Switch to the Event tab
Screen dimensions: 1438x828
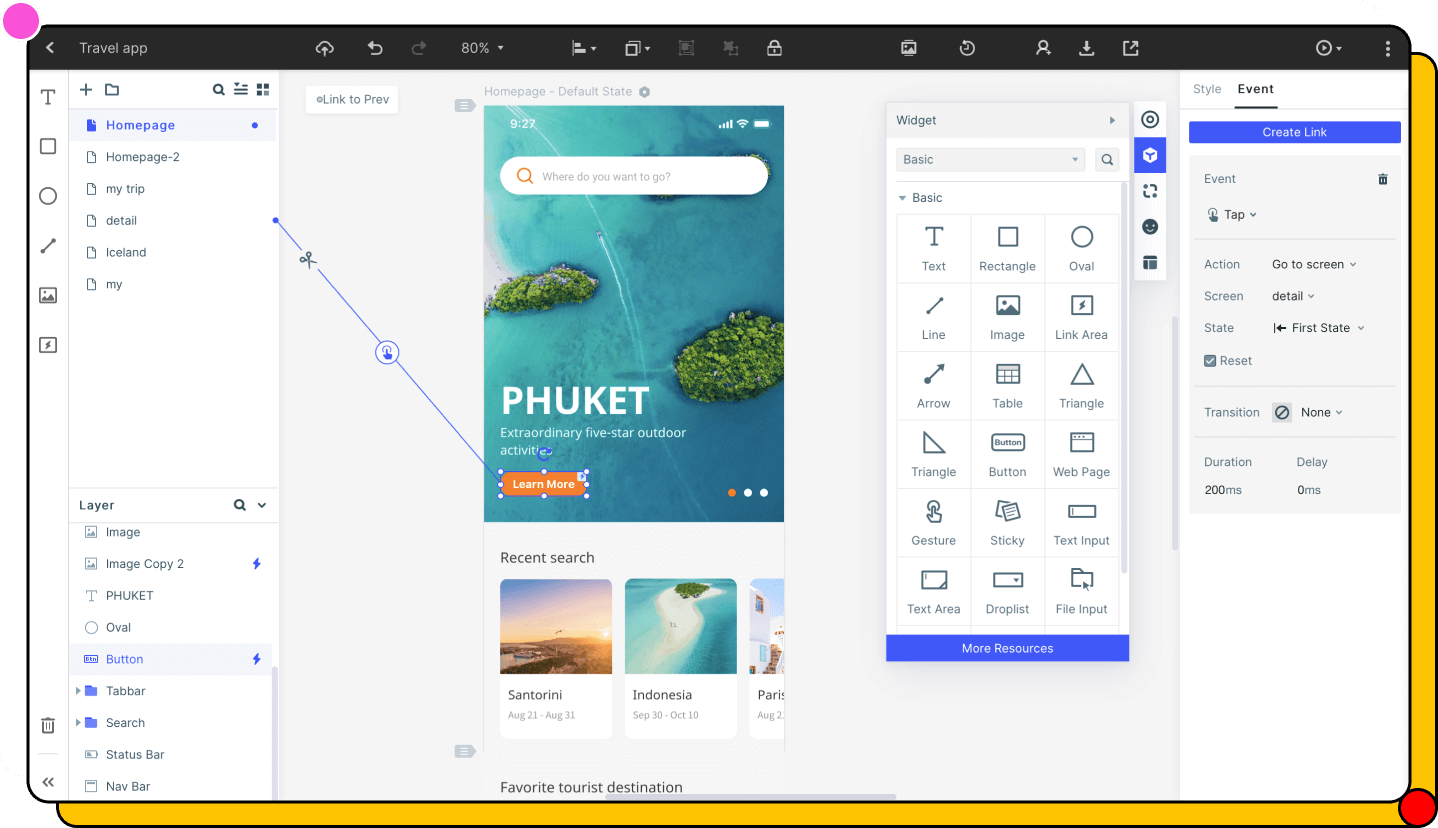pos(1255,88)
